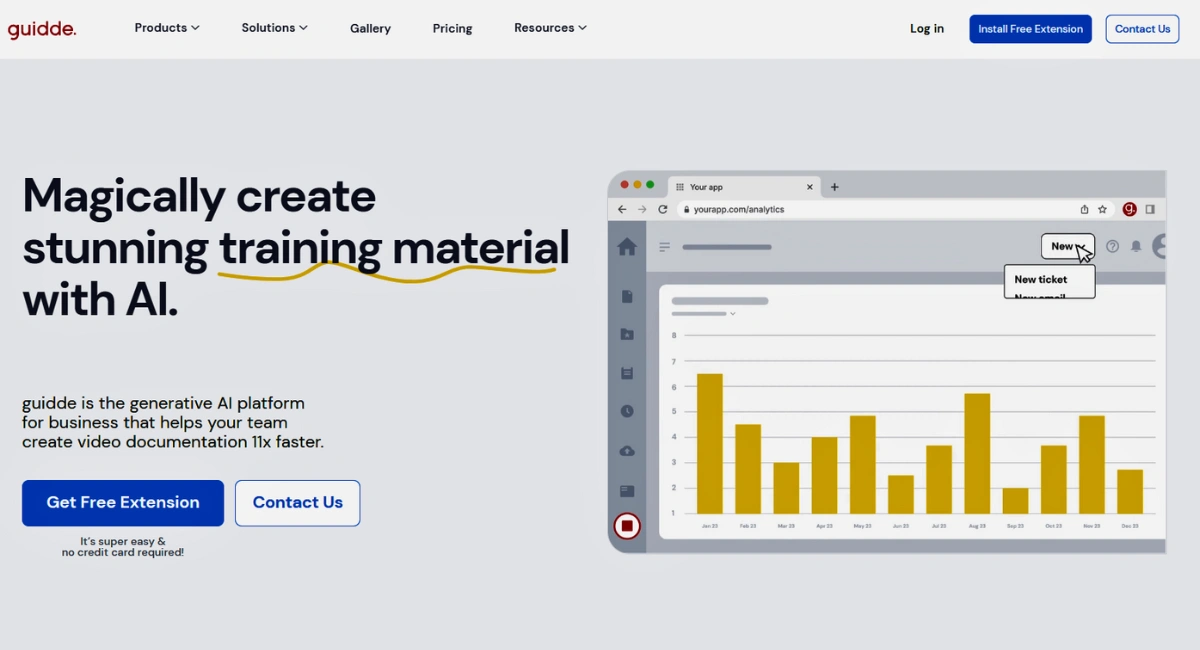Viewport: 1200px width, 650px height.
Task: Click the red guidde extension icon
Action: point(1130,209)
